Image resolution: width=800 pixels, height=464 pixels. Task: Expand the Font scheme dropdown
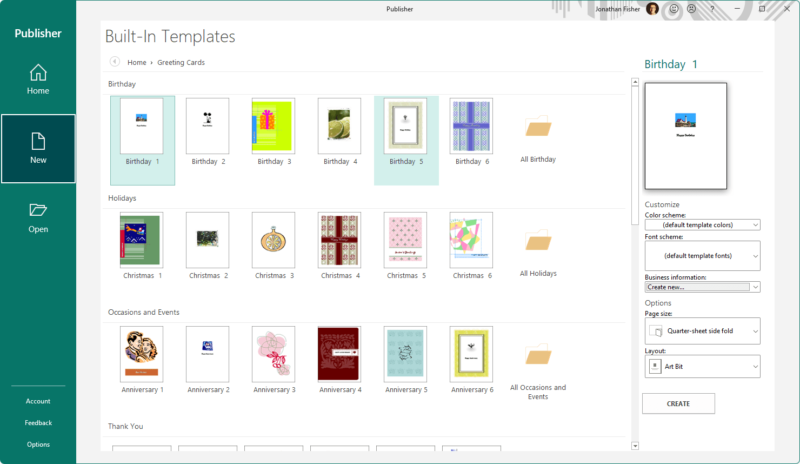click(x=702, y=256)
